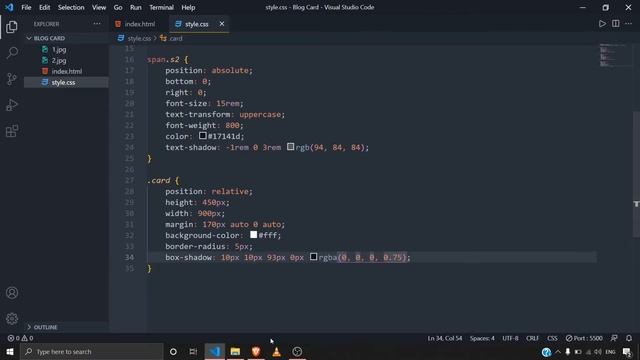
Task: Open the Terminal menu
Action: (x=161, y=7)
